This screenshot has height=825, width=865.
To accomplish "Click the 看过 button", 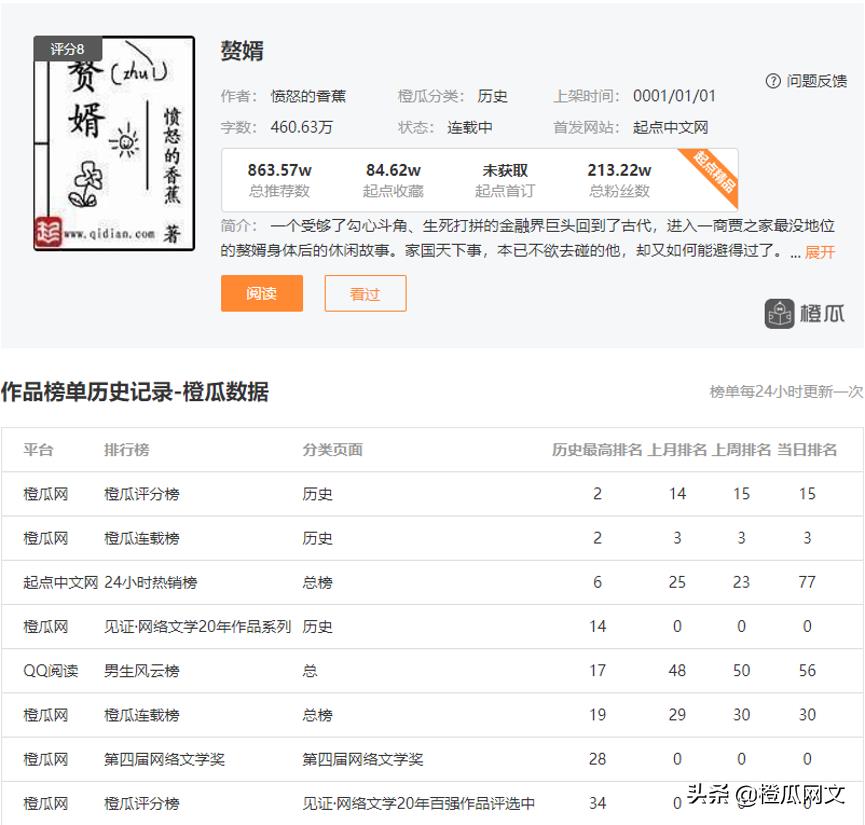I will [x=365, y=294].
